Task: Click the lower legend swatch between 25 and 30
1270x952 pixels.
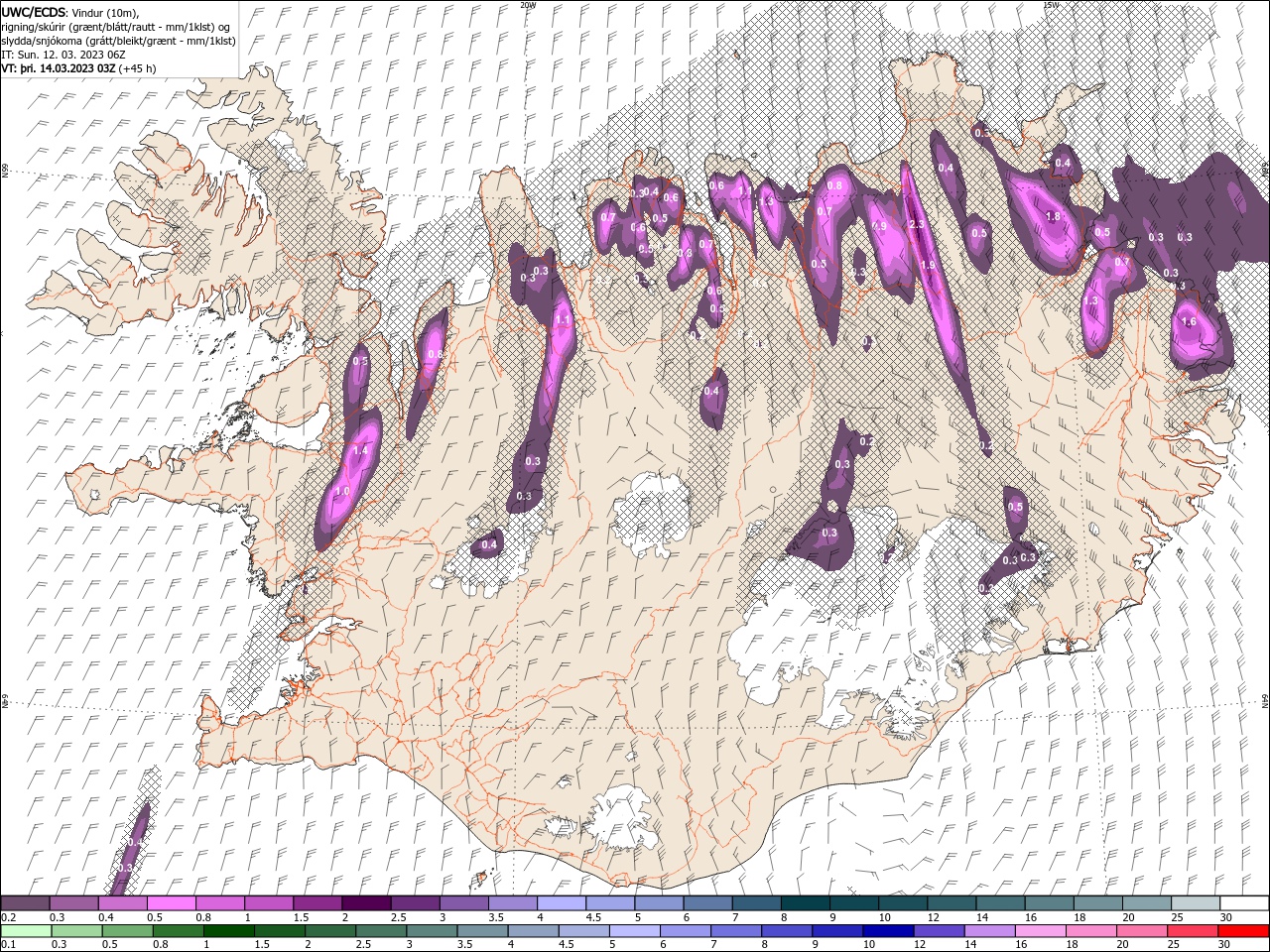Action: pyautogui.click(x=1192, y=931)
